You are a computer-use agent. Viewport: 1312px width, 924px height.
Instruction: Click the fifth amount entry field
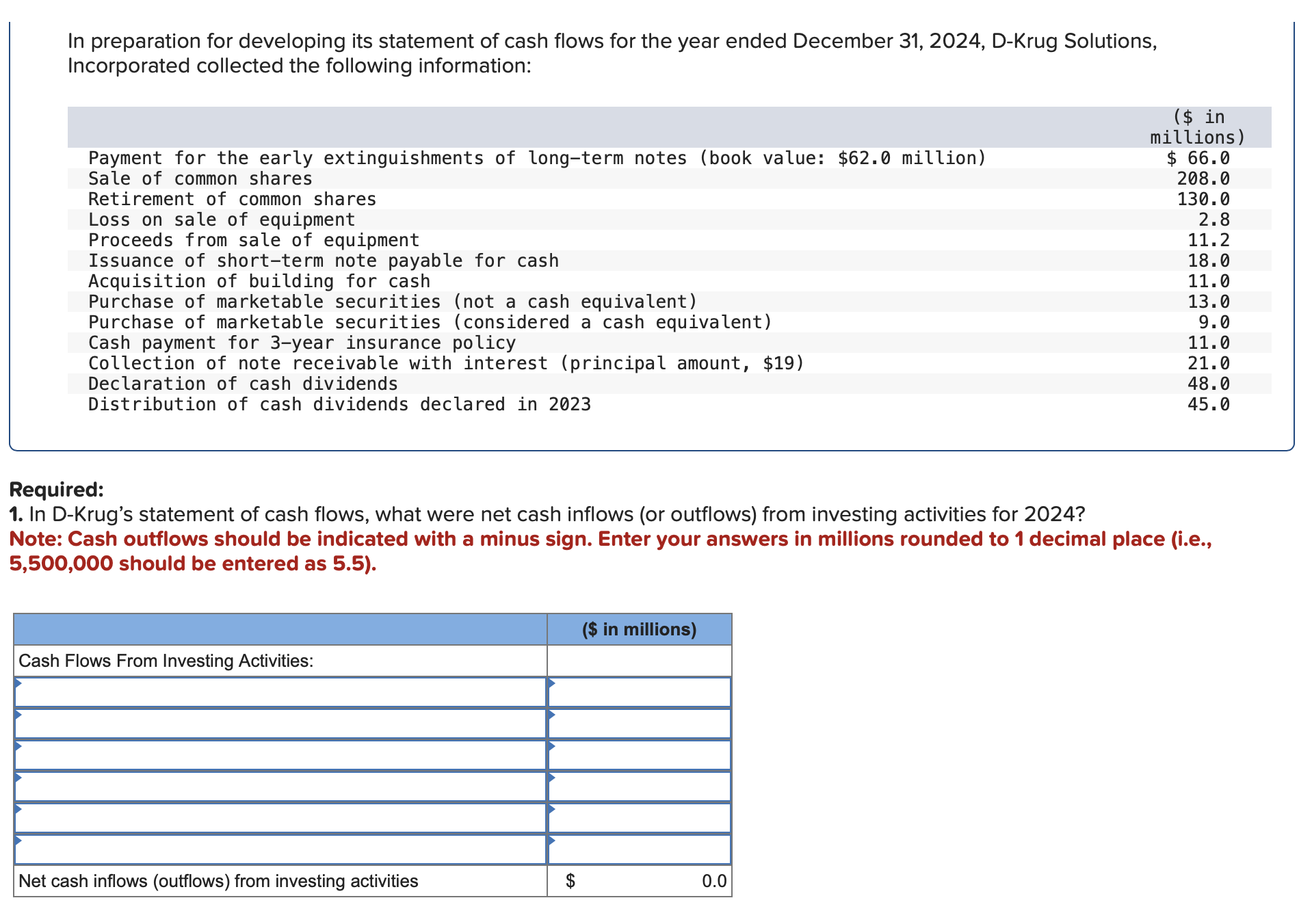pos(640,817)
